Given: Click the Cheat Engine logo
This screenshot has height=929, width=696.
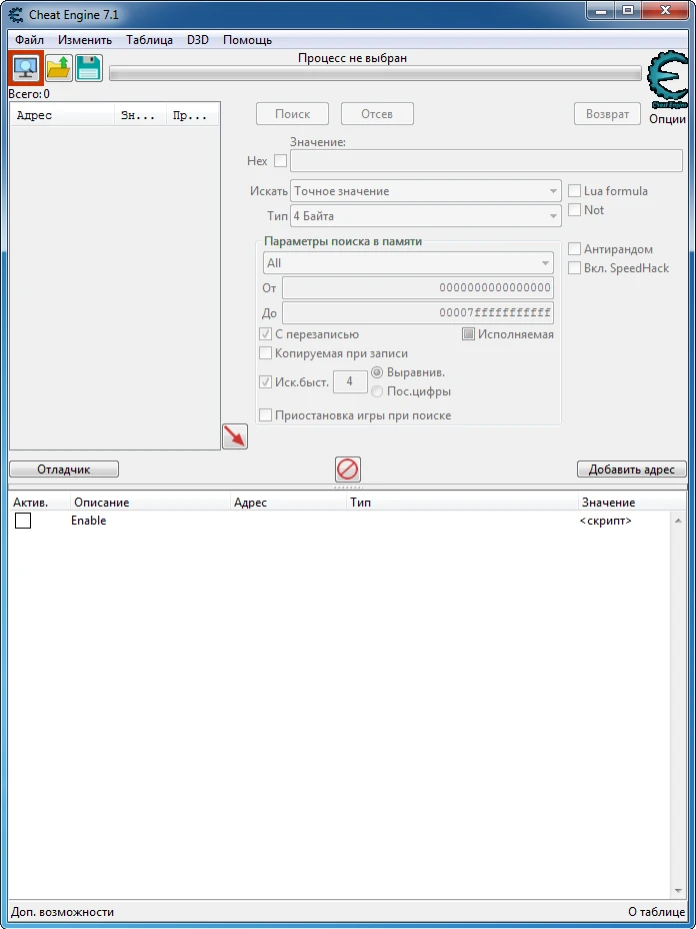Looking at the screenshot, I should [x=668, y=80].
